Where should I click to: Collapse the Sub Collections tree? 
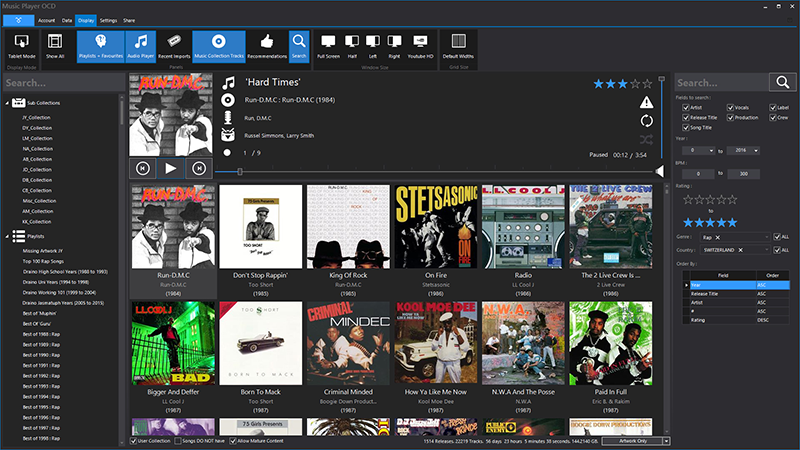[7, 103]
